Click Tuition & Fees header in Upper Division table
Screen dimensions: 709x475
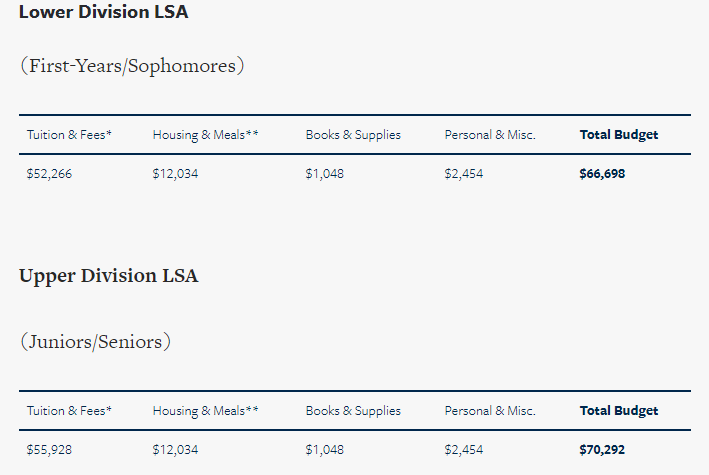click(69, 411)
